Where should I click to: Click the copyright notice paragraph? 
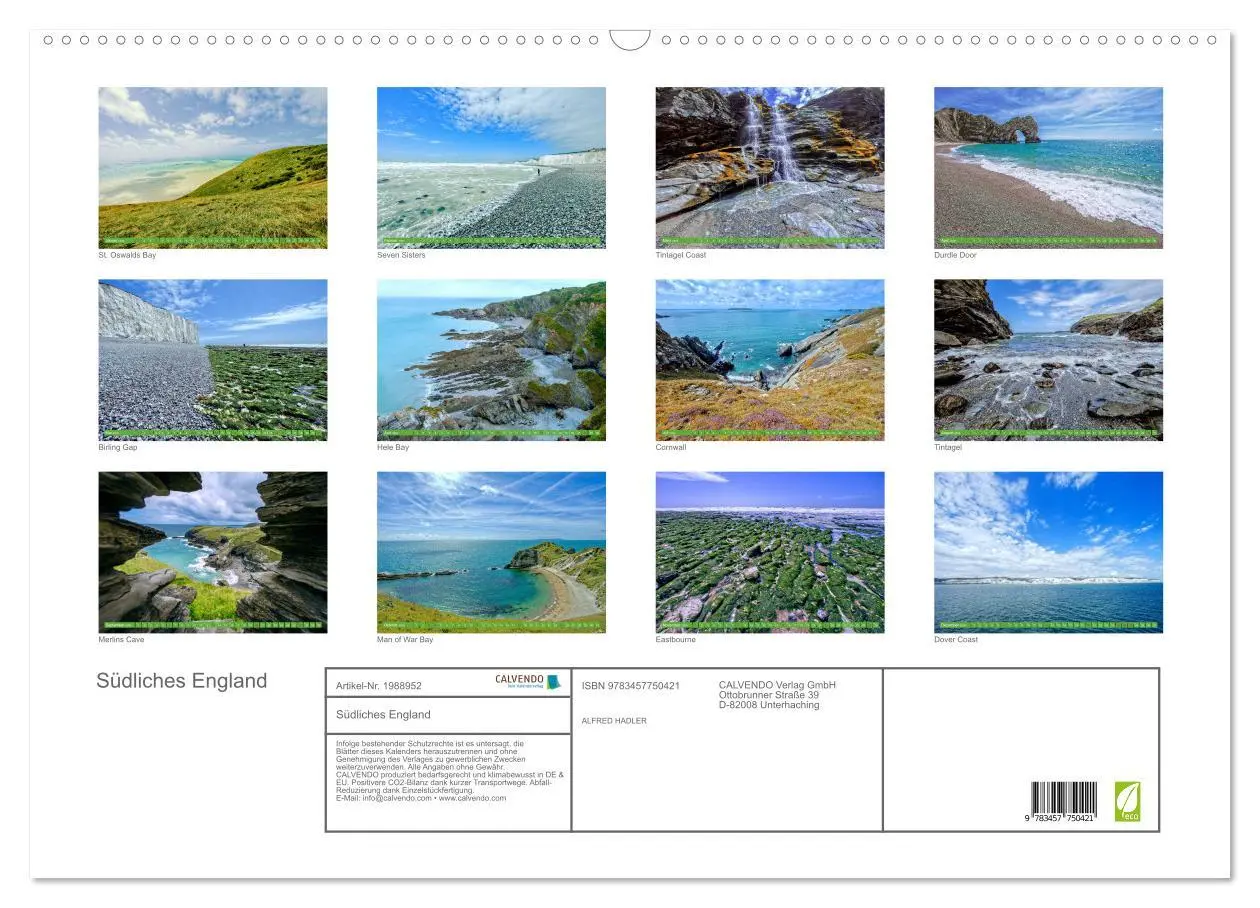(450, 771)
